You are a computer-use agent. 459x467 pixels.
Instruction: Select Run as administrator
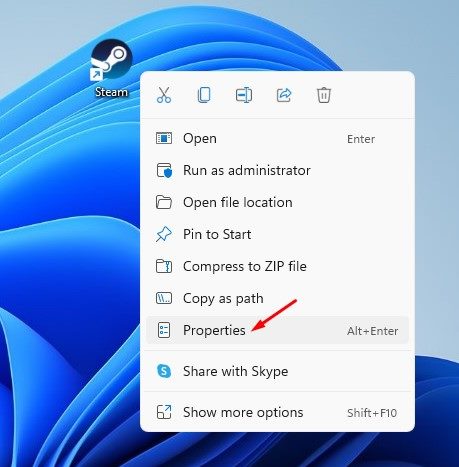point(277,170)
